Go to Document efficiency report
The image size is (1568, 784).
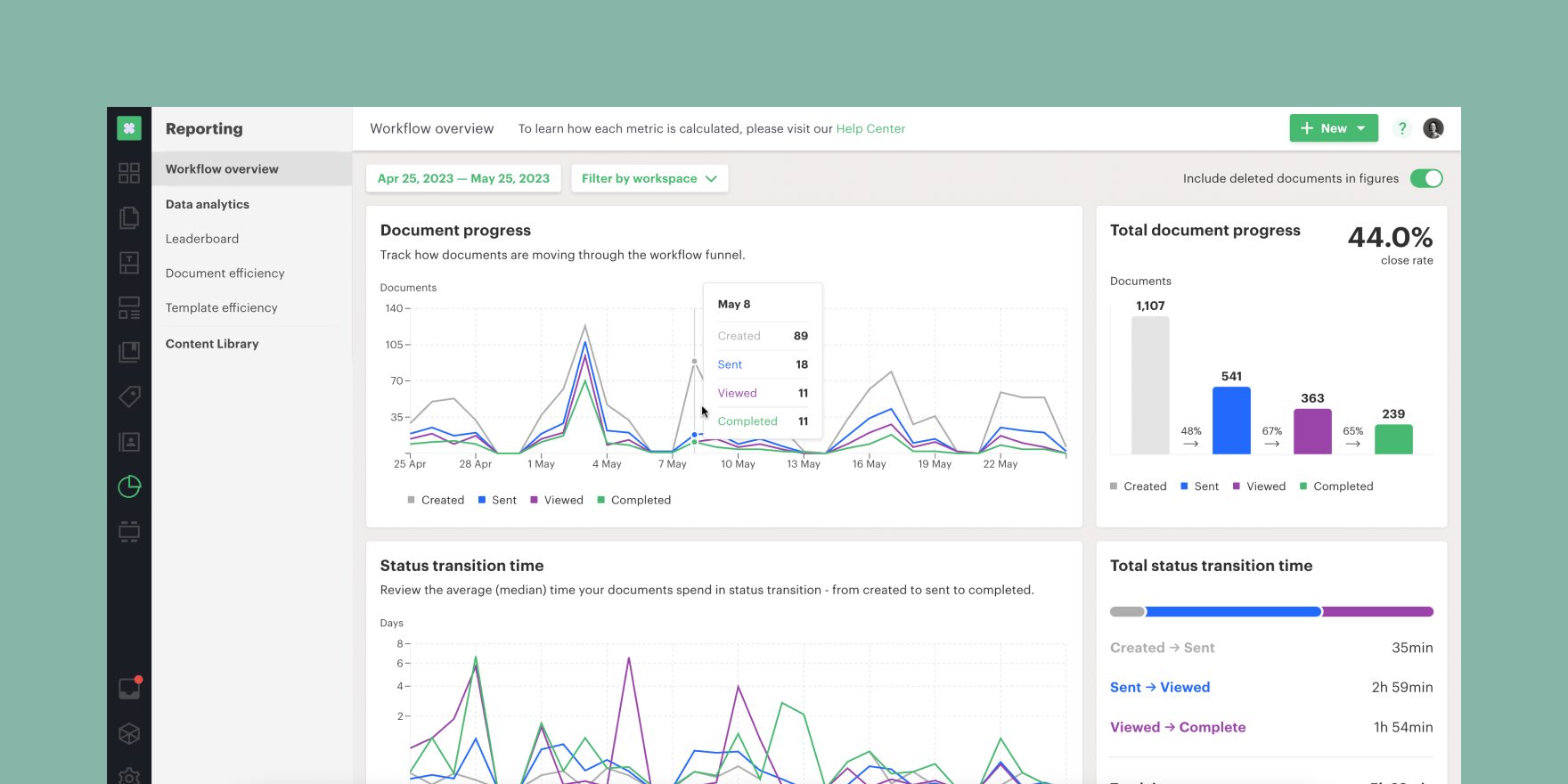click(225, 274)
